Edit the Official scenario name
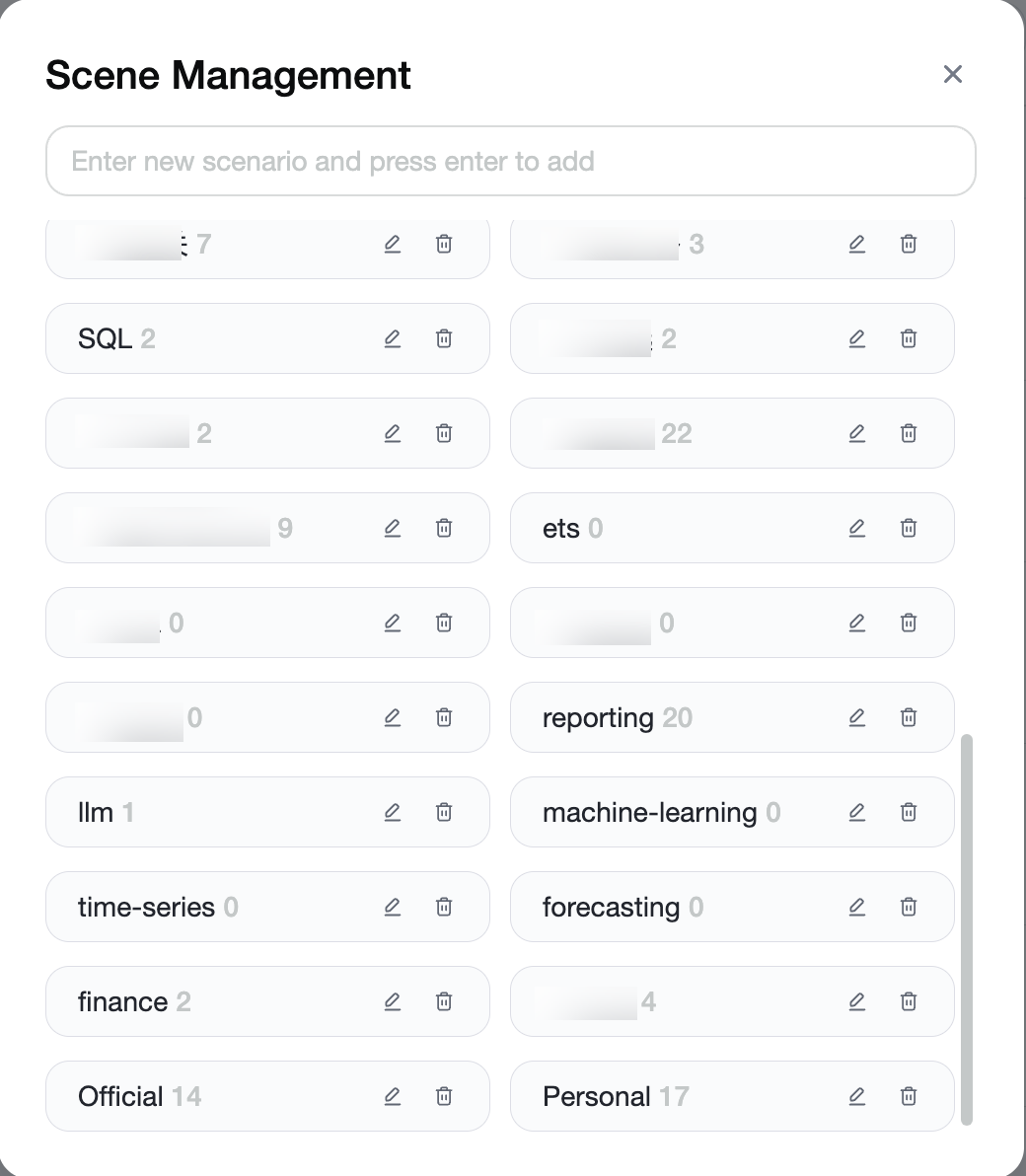This screenshot has height=1176, width=1026. pyautogui.click(x=393, y=1096)
